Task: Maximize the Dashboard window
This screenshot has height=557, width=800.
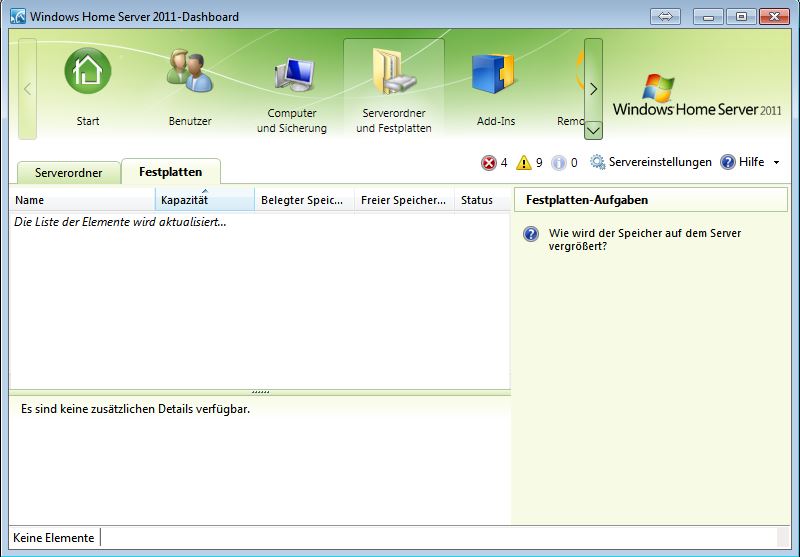Action: pos(741,16)
